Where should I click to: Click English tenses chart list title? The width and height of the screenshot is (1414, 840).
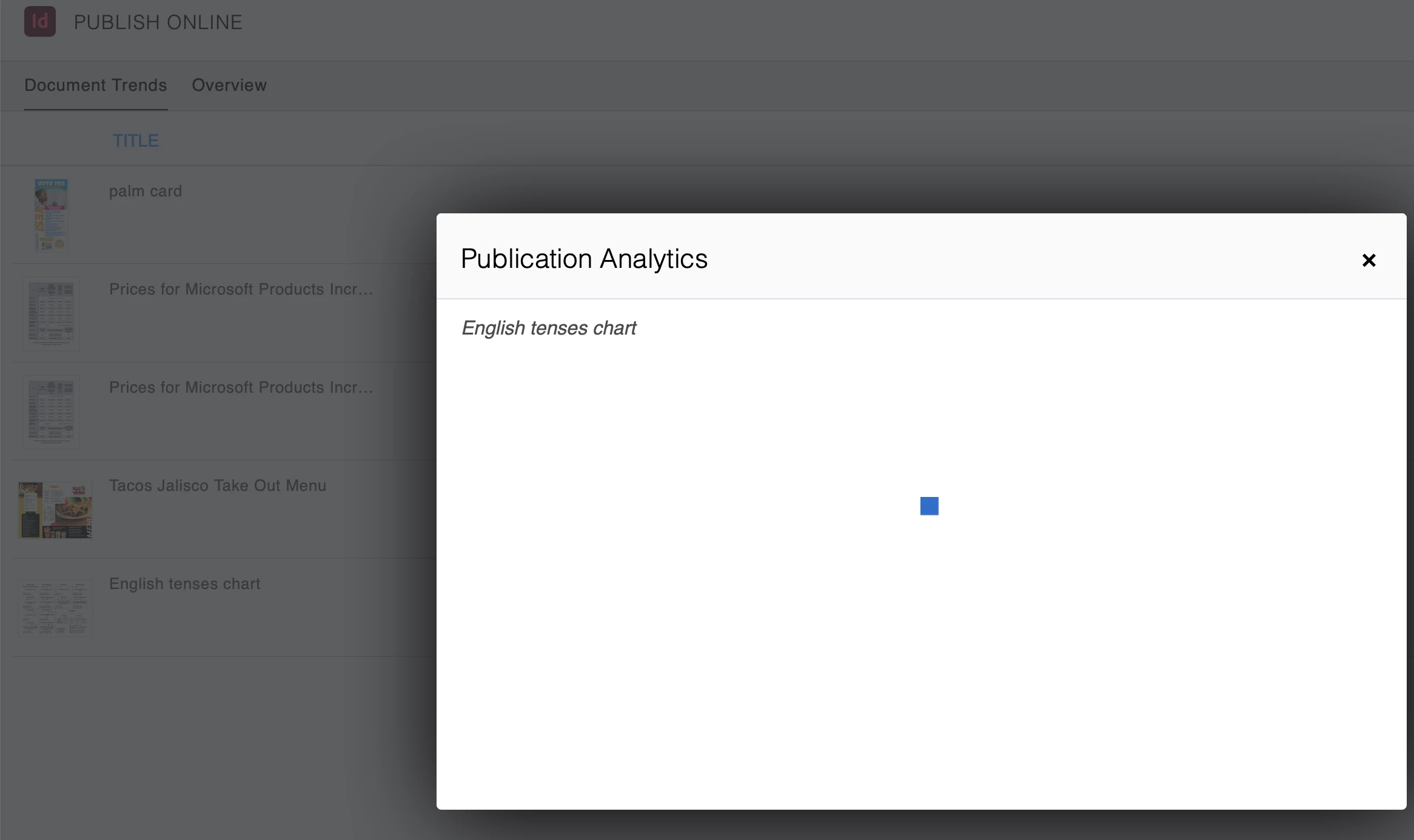(x=184, y=584)
